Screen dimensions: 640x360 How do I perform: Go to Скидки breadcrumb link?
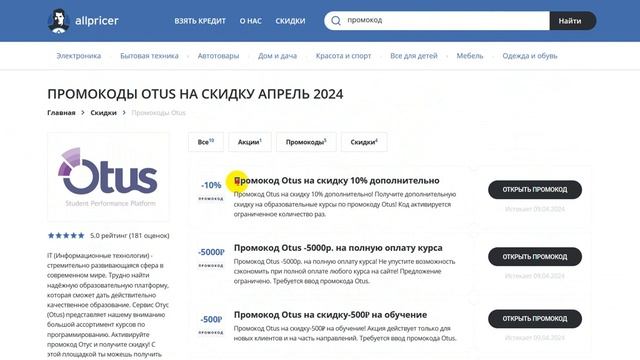tap(103, 113)
